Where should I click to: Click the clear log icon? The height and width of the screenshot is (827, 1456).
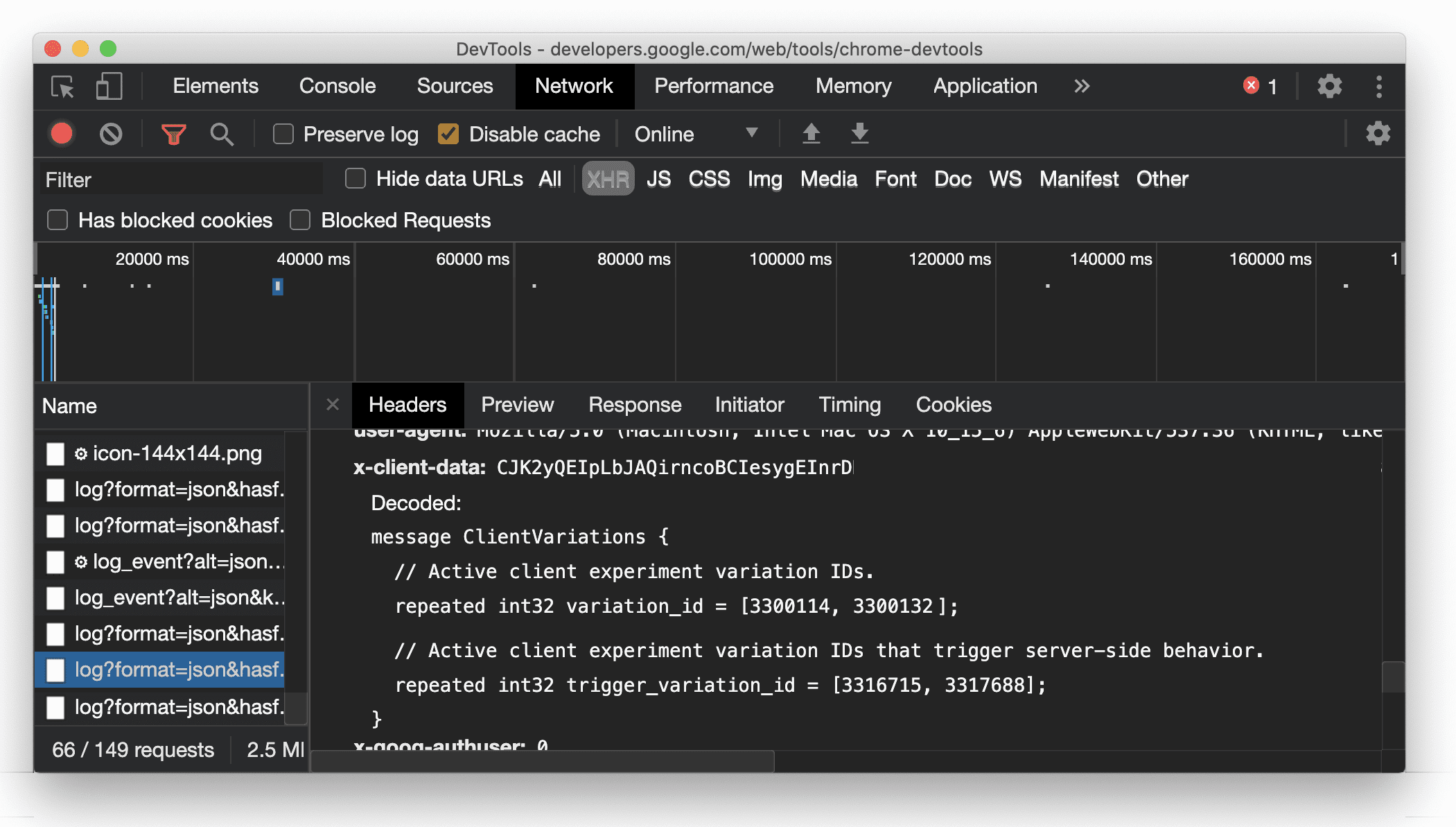click(111, 133)
